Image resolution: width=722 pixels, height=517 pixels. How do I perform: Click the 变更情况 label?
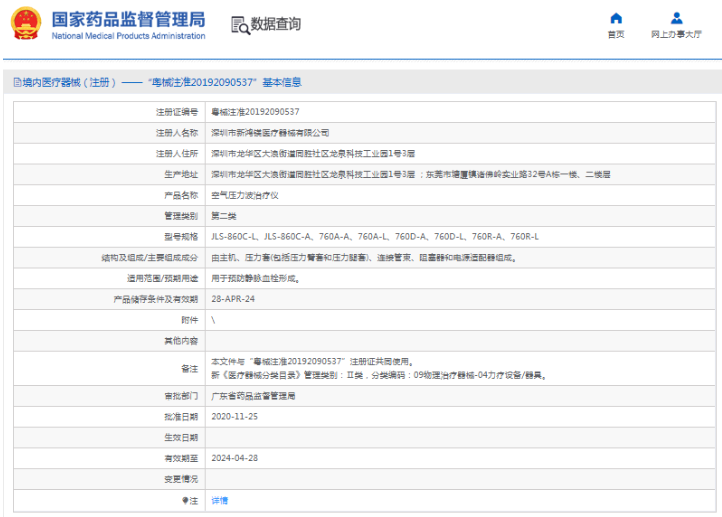pos(181,479)
